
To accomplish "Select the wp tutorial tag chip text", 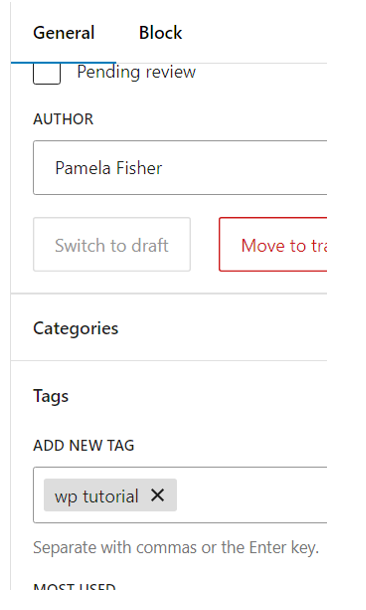I will coord(96,496).
